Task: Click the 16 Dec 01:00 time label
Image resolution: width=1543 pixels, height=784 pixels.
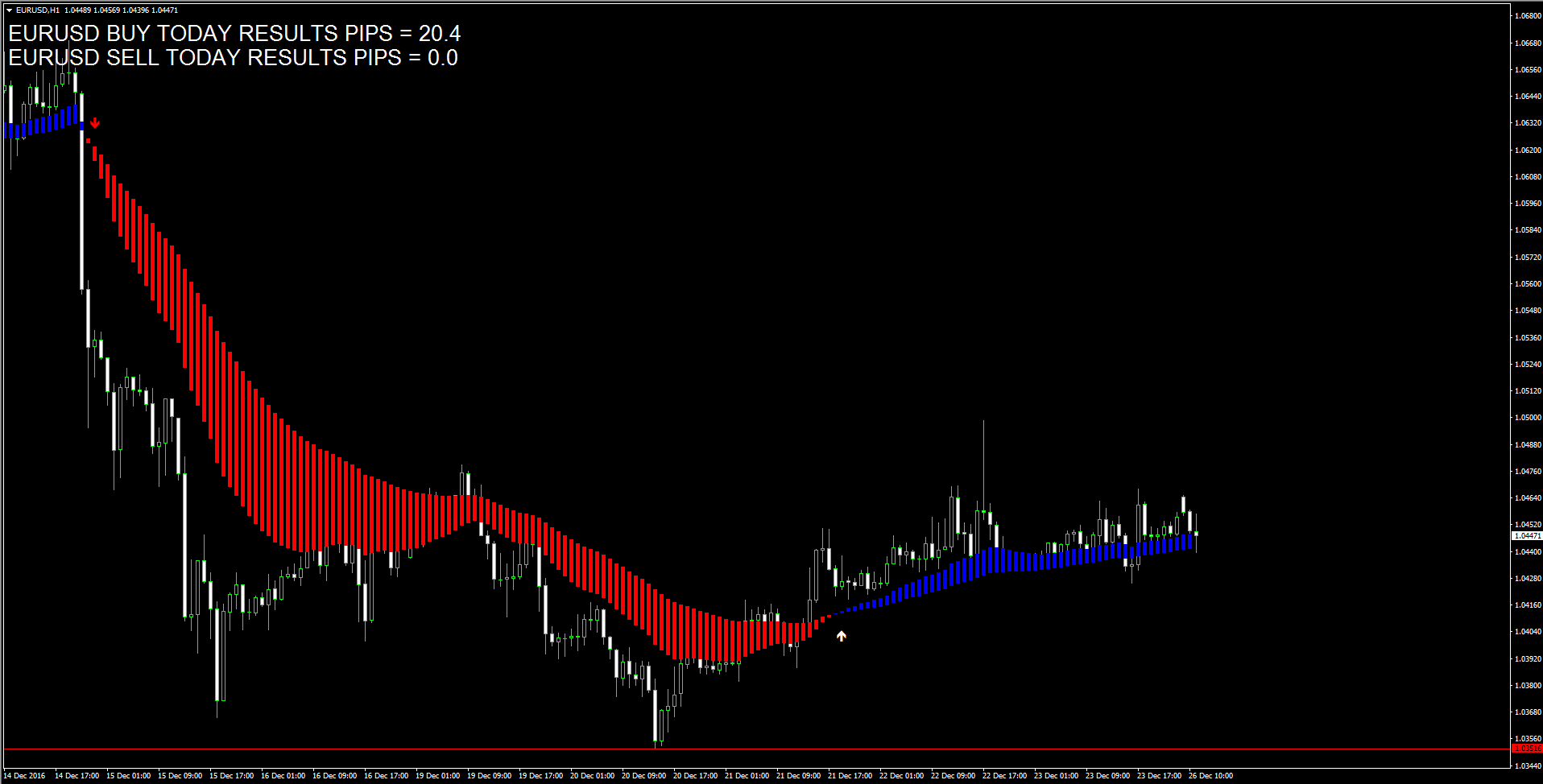Action: pos(283,776)
